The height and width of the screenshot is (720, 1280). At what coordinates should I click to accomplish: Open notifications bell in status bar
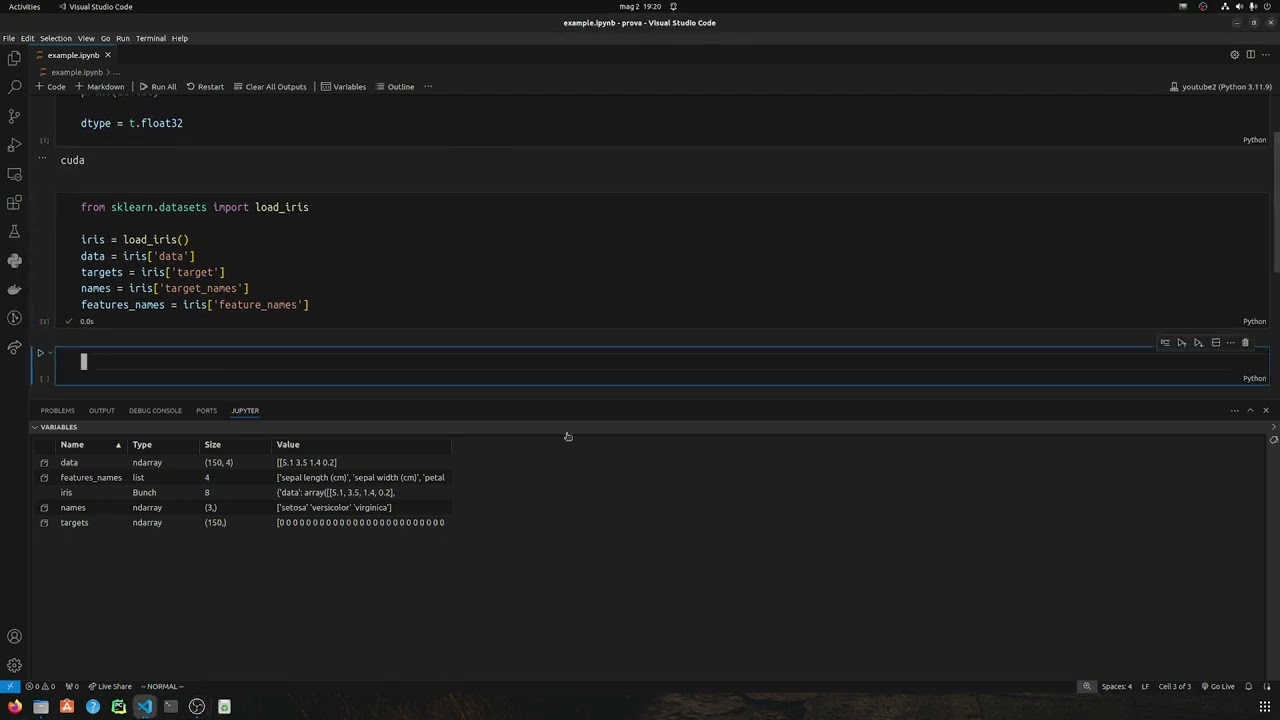coord(1248,686)
